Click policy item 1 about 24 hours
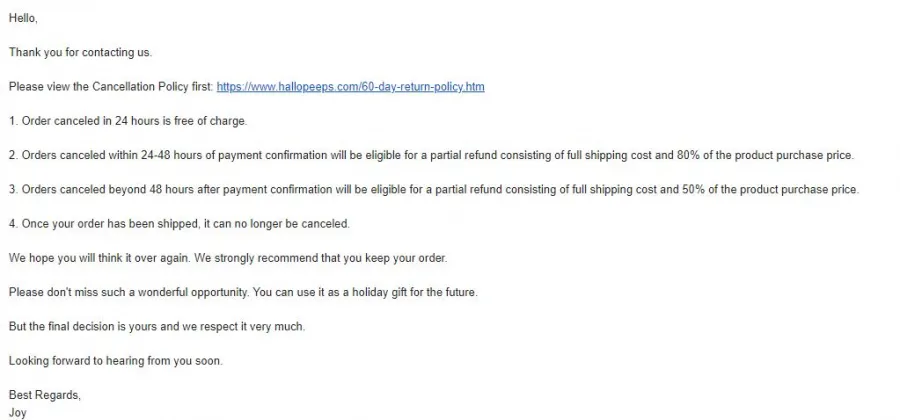The width and height of the screenshot is (900, 420). [128, 121]
